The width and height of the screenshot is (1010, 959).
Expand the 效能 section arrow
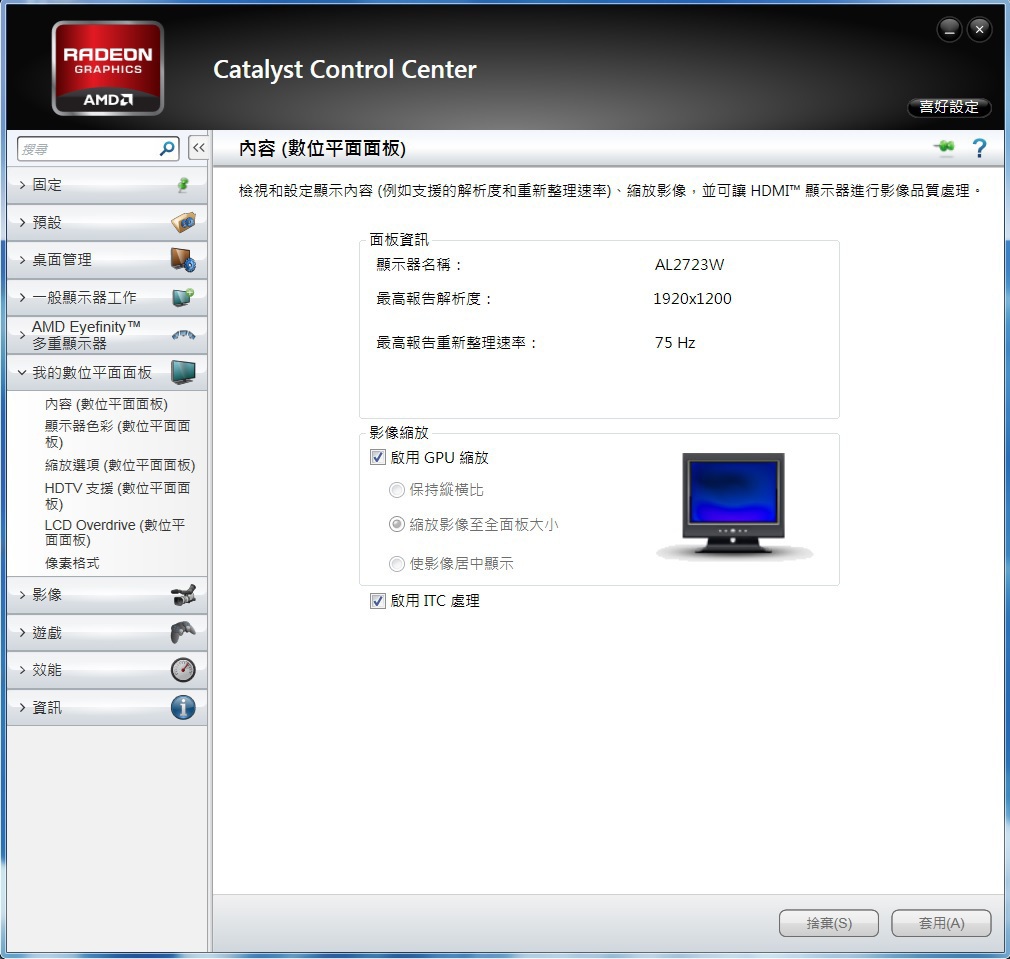coord(23,670)
